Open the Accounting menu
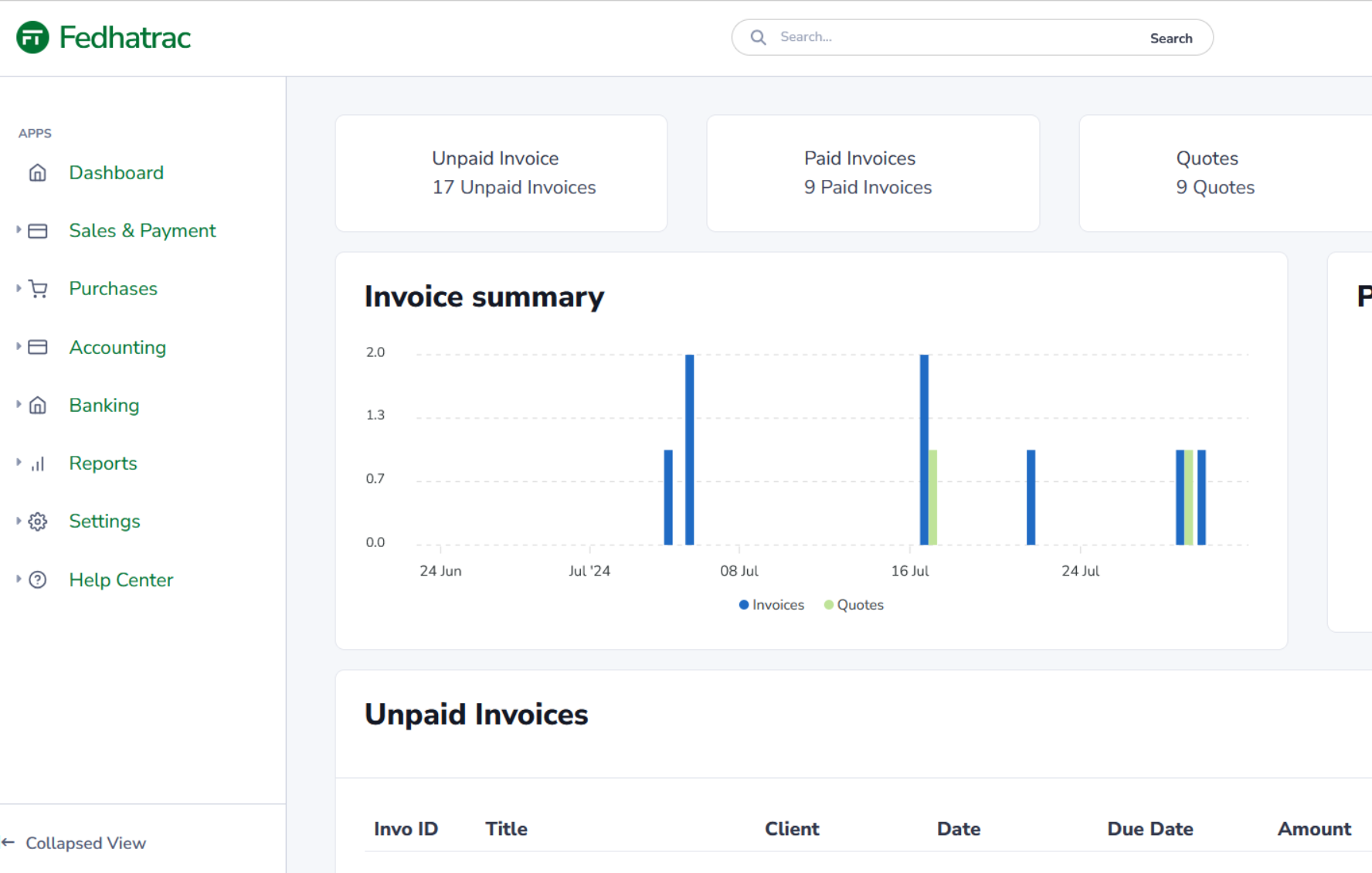 click(x=117, y=348)
